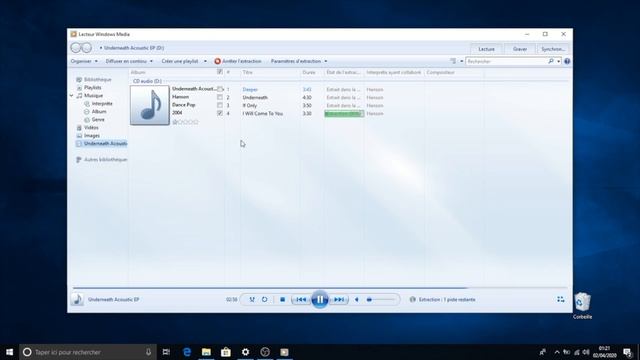
Task: Check the track 2 Underneath checkbox
Action: point(220,97)
